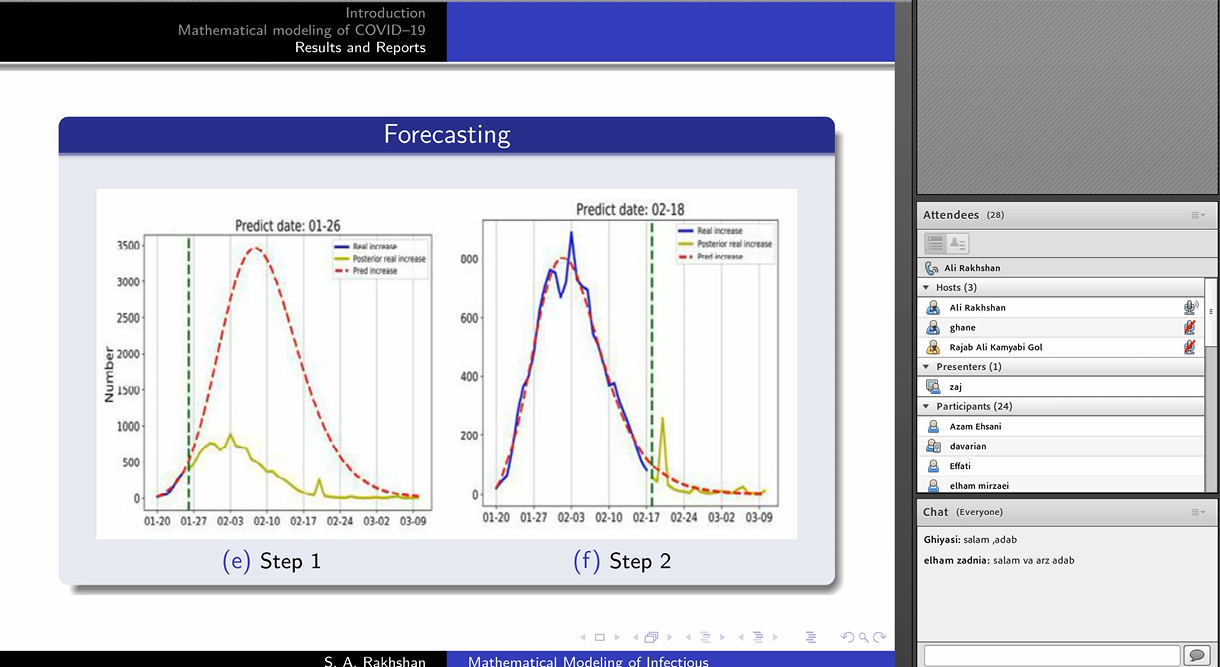Click the Beamer go-back curved arrow

pyautogui.click(x=847, y=637)
